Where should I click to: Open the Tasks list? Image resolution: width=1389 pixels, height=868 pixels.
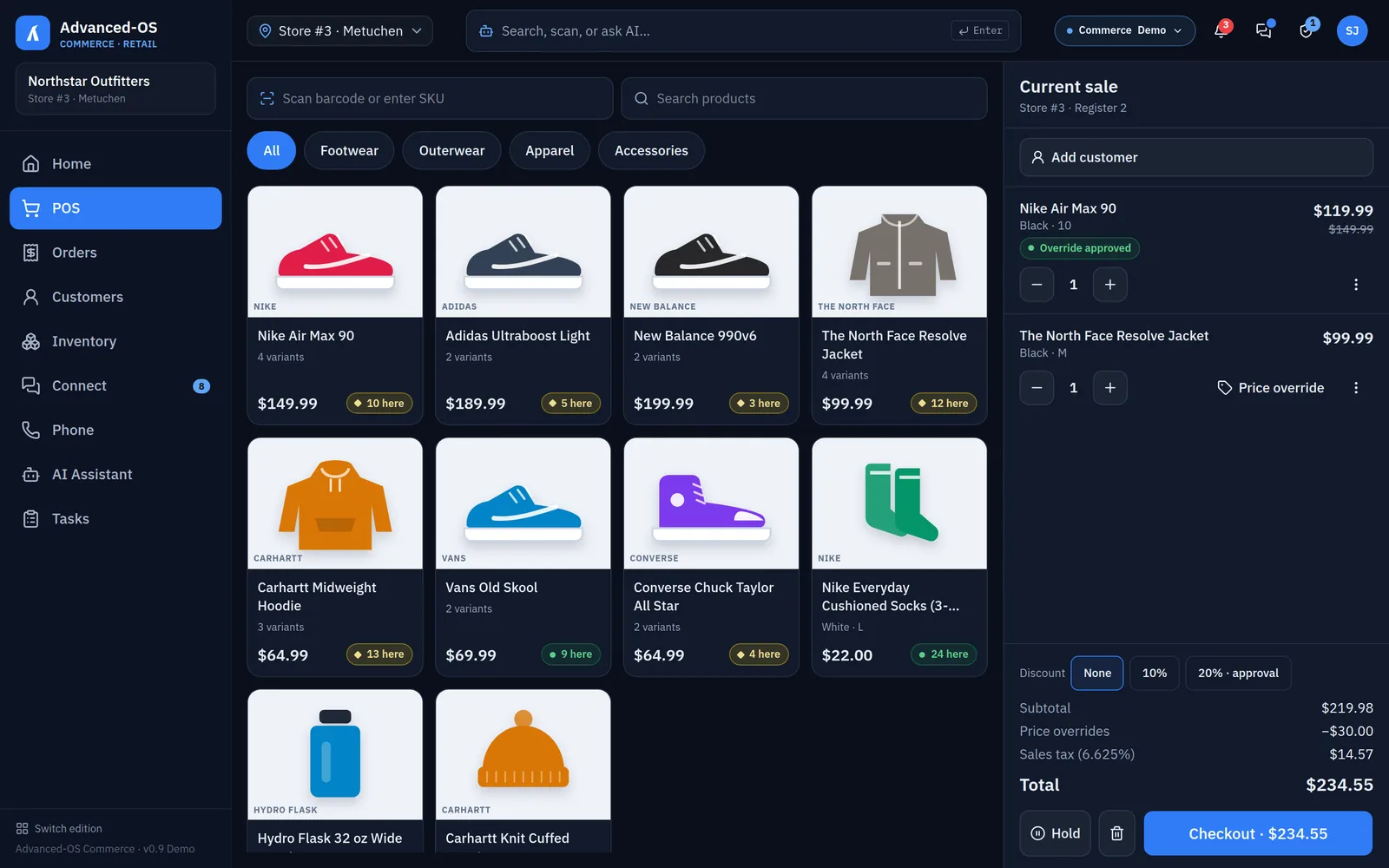tap(115, 518)
